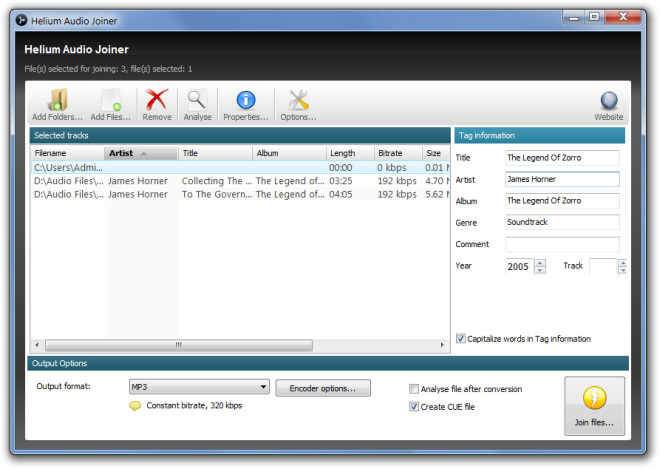This screenshot has width=660, height=469.
Task: Click the Selected tracks panel header
Action: tap(240, 136)
